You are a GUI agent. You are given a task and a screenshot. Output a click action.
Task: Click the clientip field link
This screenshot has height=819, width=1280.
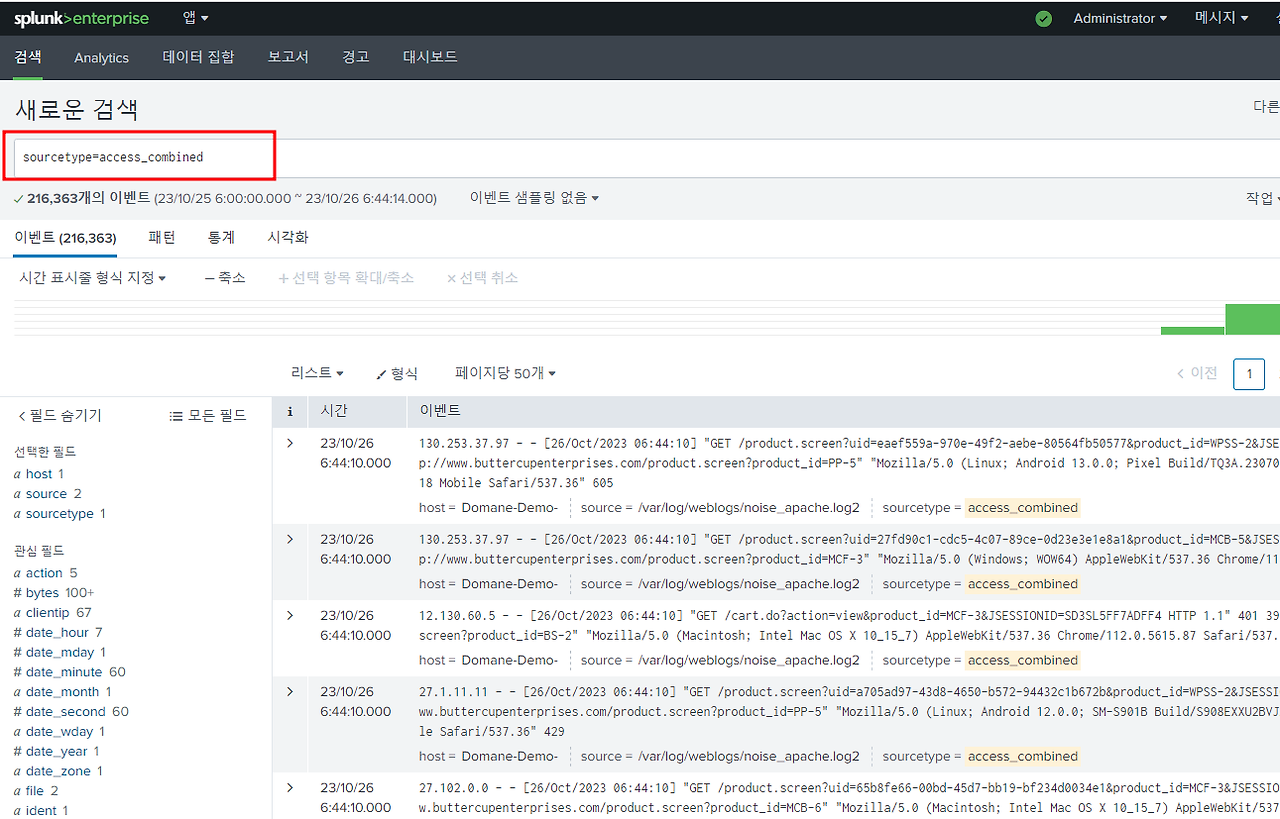(x=47, y=612)
